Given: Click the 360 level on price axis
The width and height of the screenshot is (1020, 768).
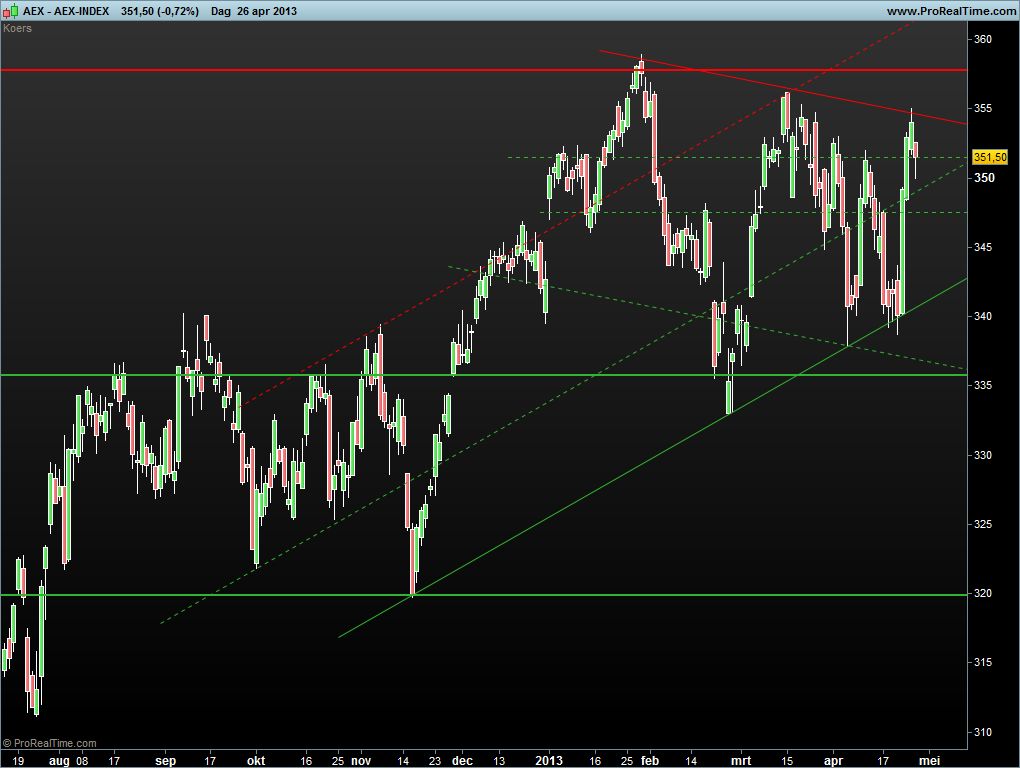Looking at the screenshot, I should click(983, 40).
